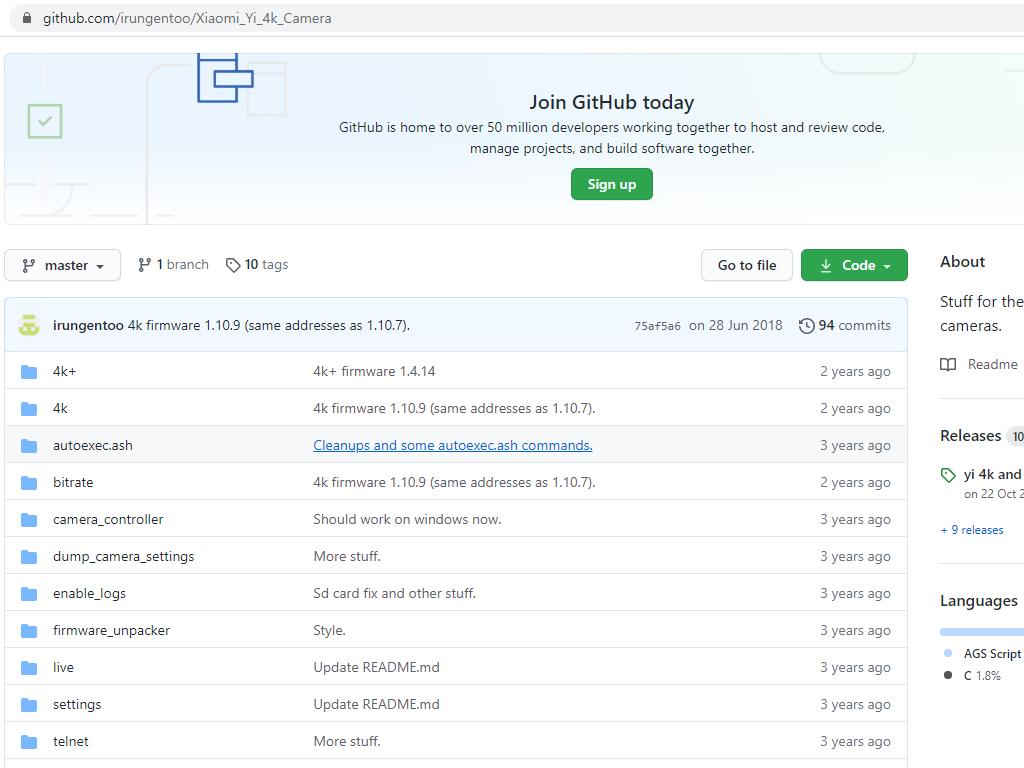Open the autoexec.ash folder
The height and width of the screenshot is (768, 1024).
click(x=93, y=445)
